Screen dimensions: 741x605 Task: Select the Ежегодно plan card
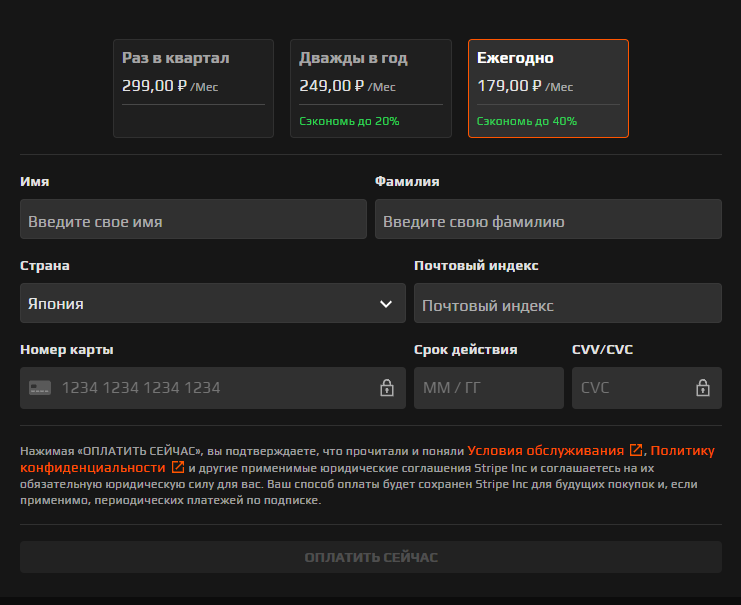coord(548,88)
